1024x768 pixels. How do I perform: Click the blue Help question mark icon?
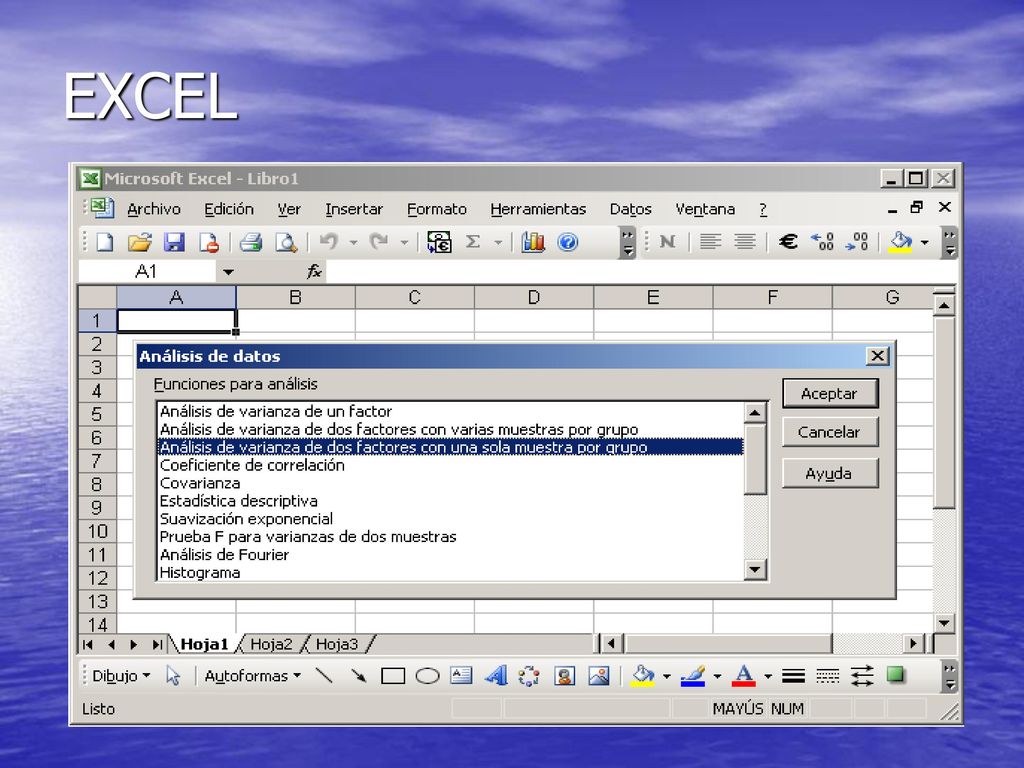coord(568,242)
